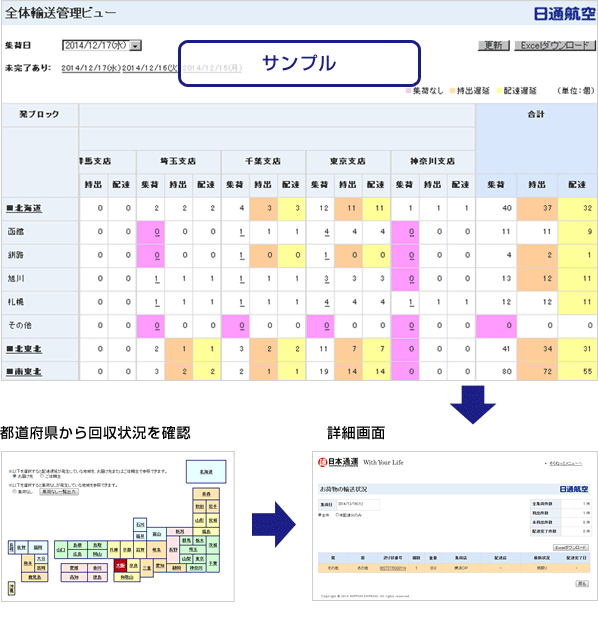Image resolution: width=598 pixels, height=626 pixels.
Task: Click the 石川 tile on the map
Action: [x=140, y=525]
